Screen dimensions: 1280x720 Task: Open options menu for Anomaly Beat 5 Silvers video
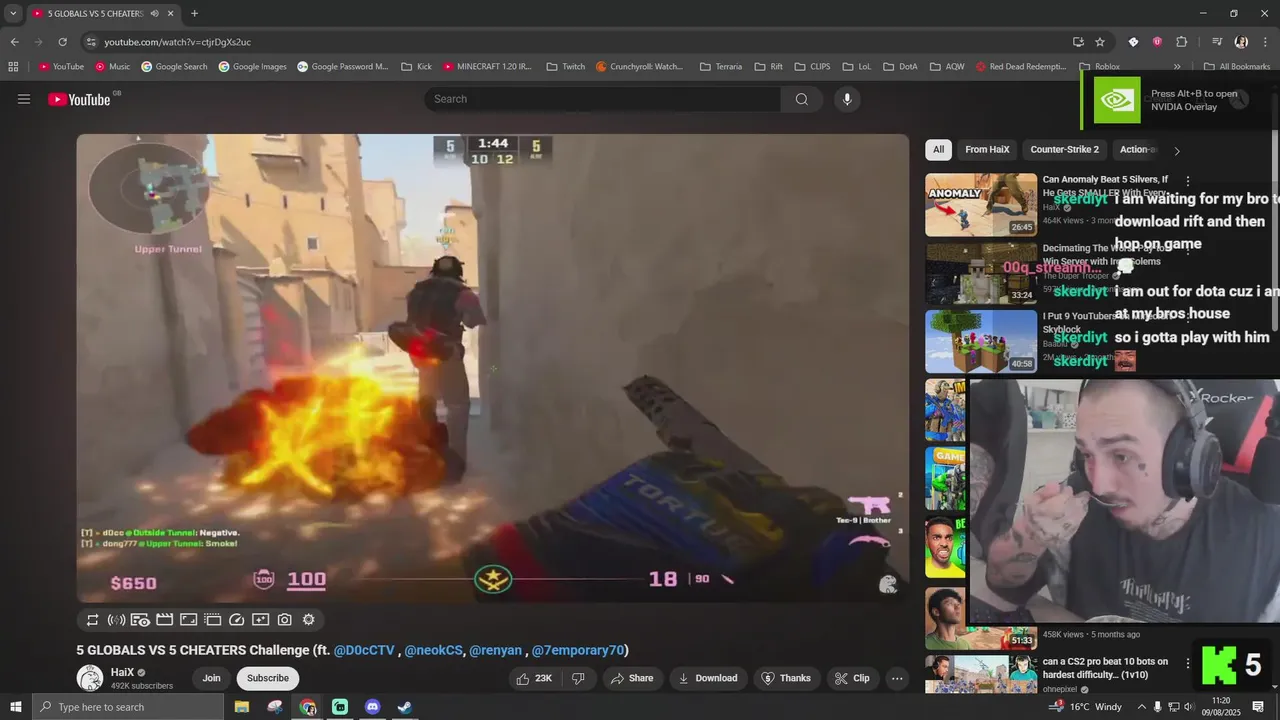[x=1187, y=181]
